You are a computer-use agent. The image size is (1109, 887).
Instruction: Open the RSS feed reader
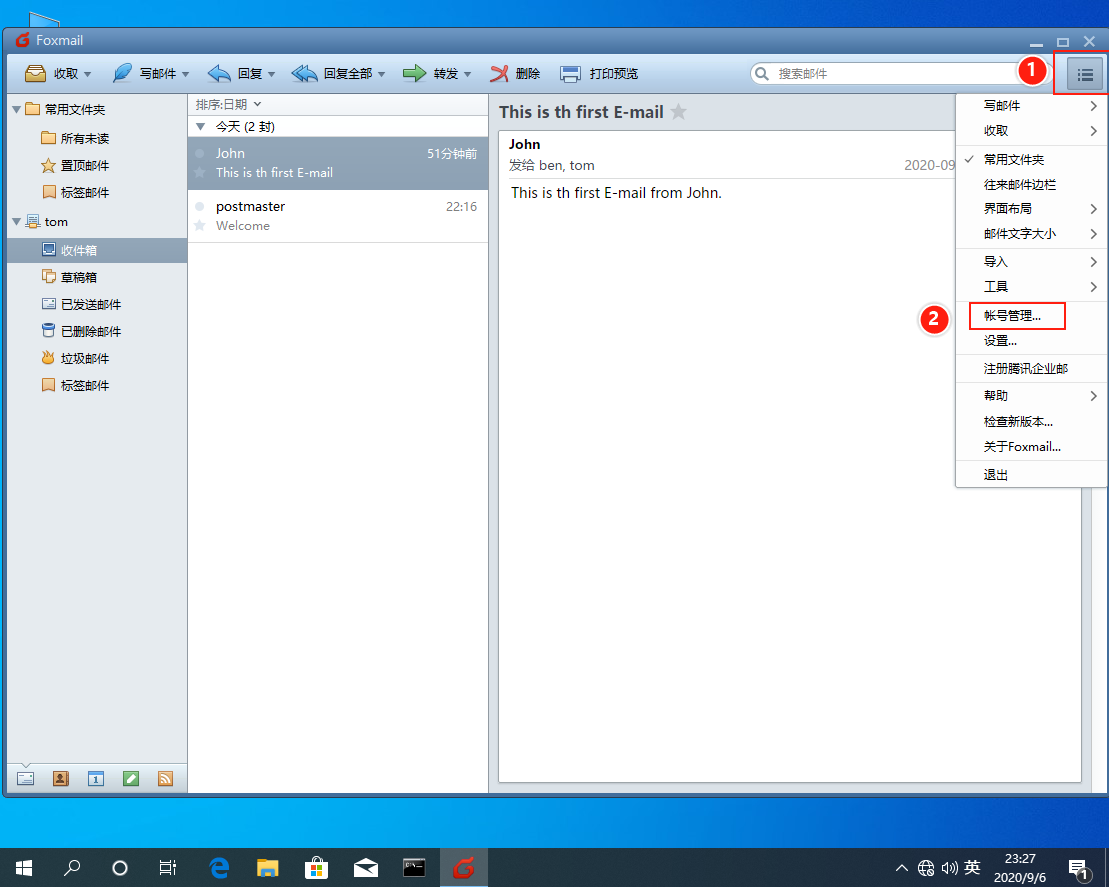click(x=165, y=778)
